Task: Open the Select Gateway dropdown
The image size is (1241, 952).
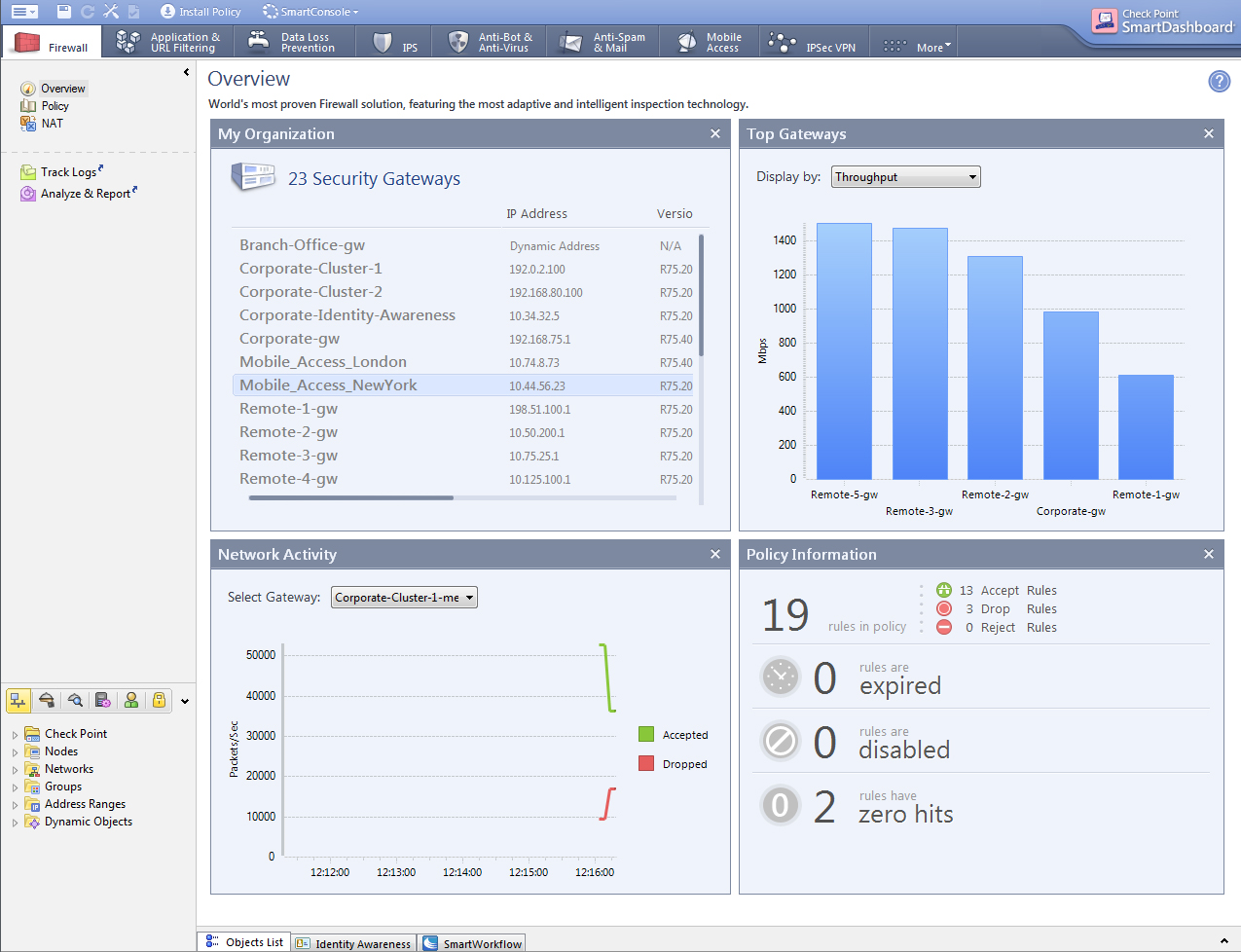Action: [x=404, y=598]
